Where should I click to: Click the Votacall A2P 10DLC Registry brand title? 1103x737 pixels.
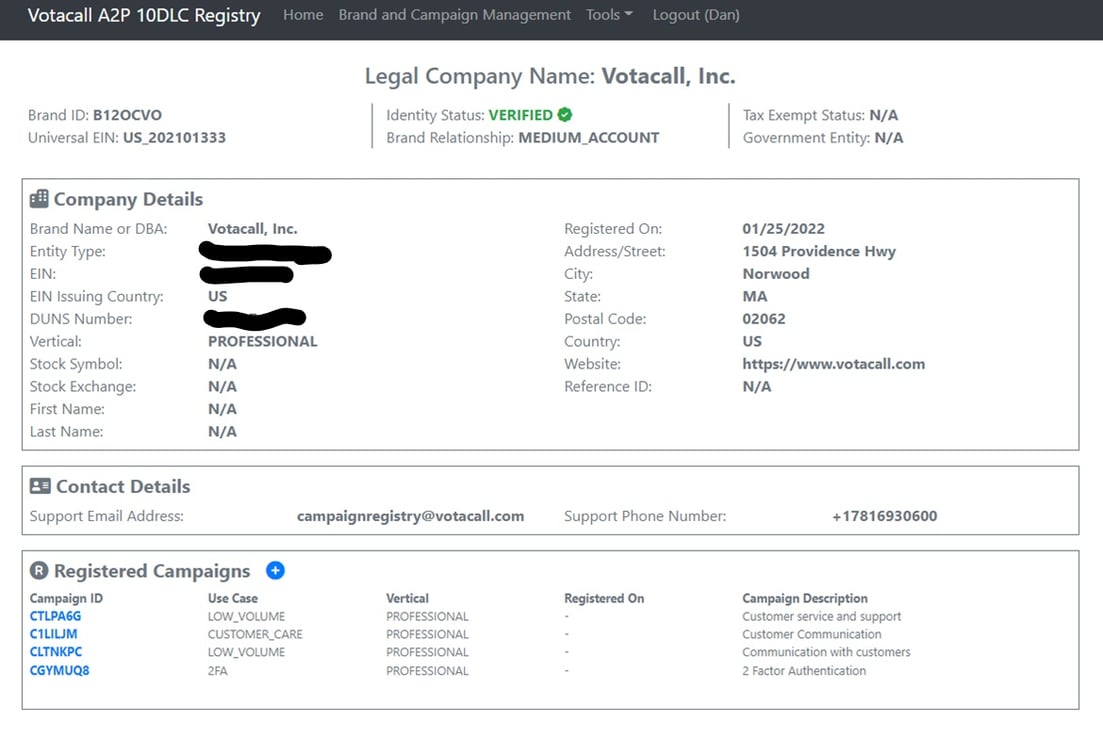coord(144,15)
